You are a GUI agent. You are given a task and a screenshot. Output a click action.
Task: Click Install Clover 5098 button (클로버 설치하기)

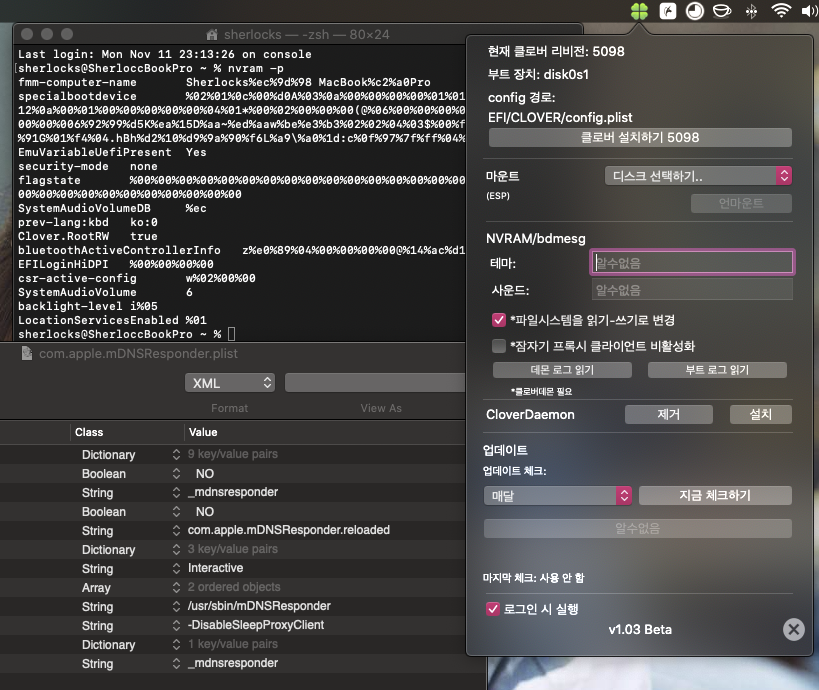tap(640, 137)
